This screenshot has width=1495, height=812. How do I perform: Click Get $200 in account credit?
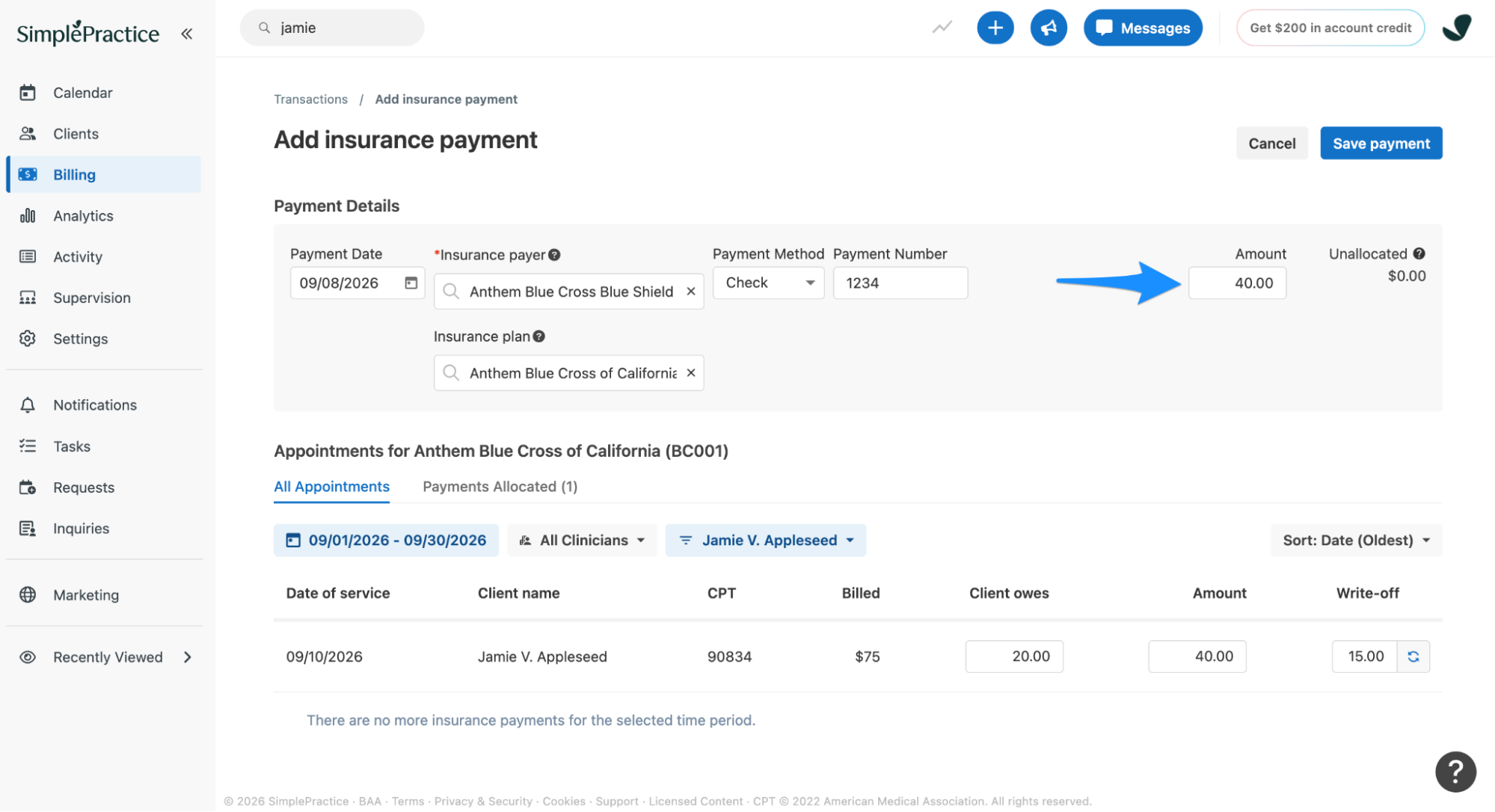tap(1330, 28)
